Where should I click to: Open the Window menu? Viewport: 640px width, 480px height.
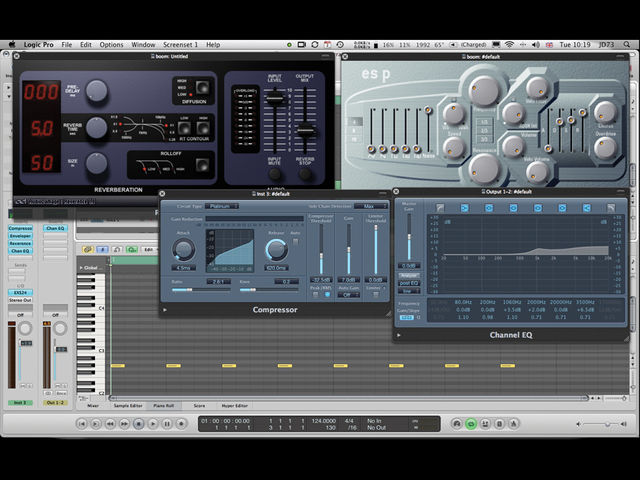[x=143, y=44]
